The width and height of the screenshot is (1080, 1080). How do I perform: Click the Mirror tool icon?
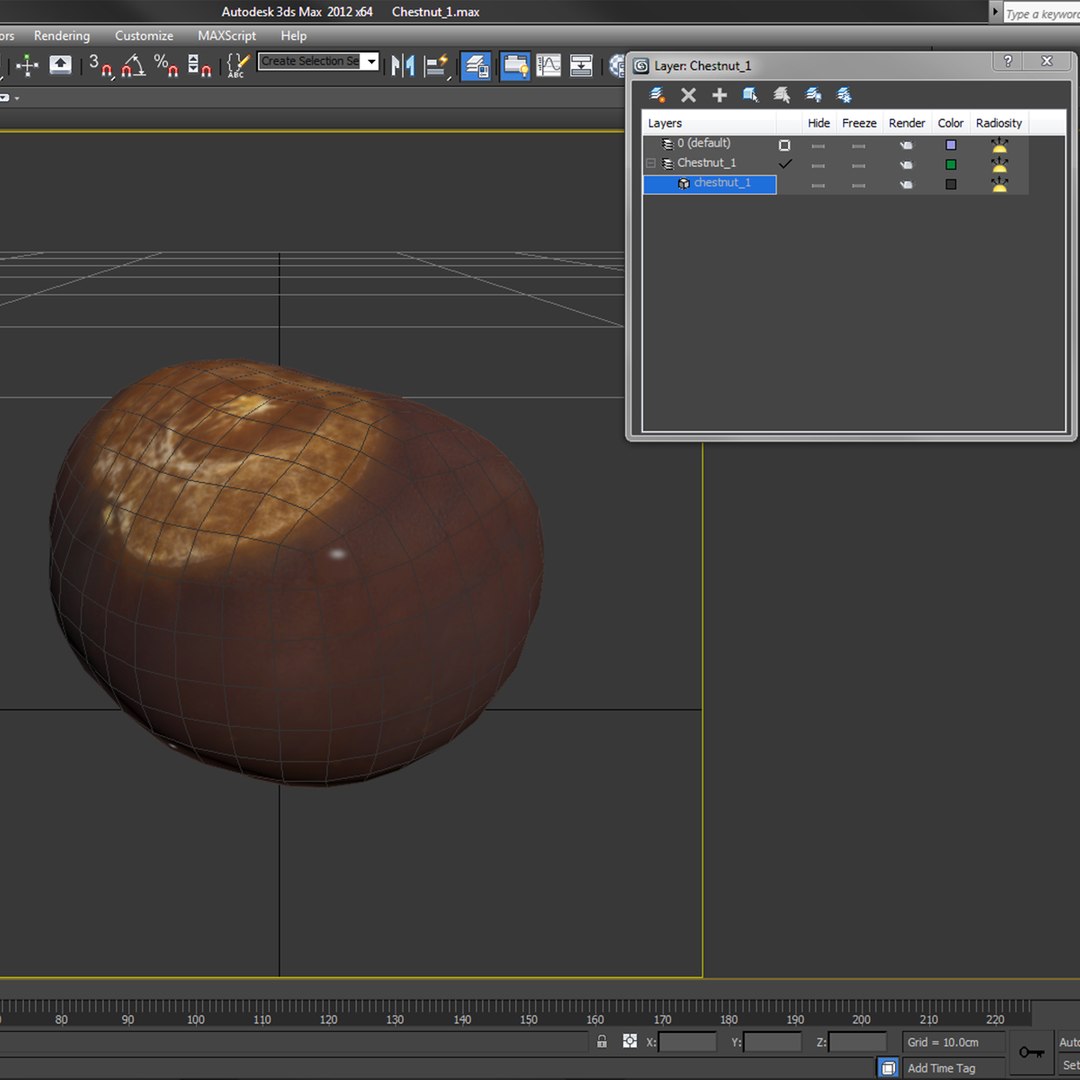403,65
